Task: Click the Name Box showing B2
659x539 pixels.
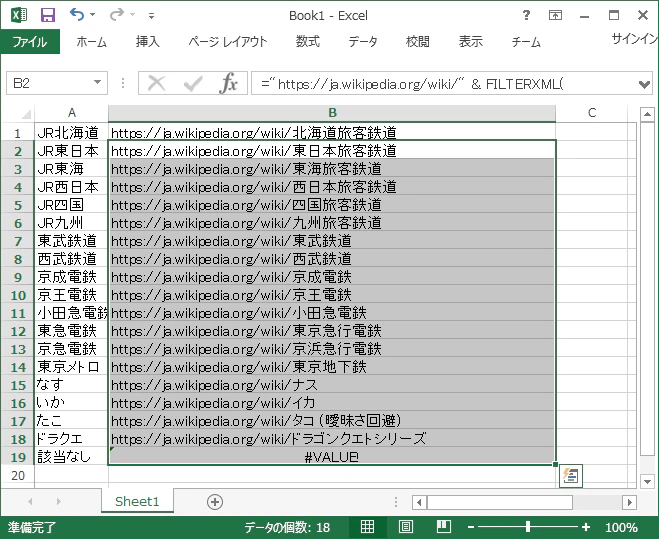Action: click(x=49, y=83)
